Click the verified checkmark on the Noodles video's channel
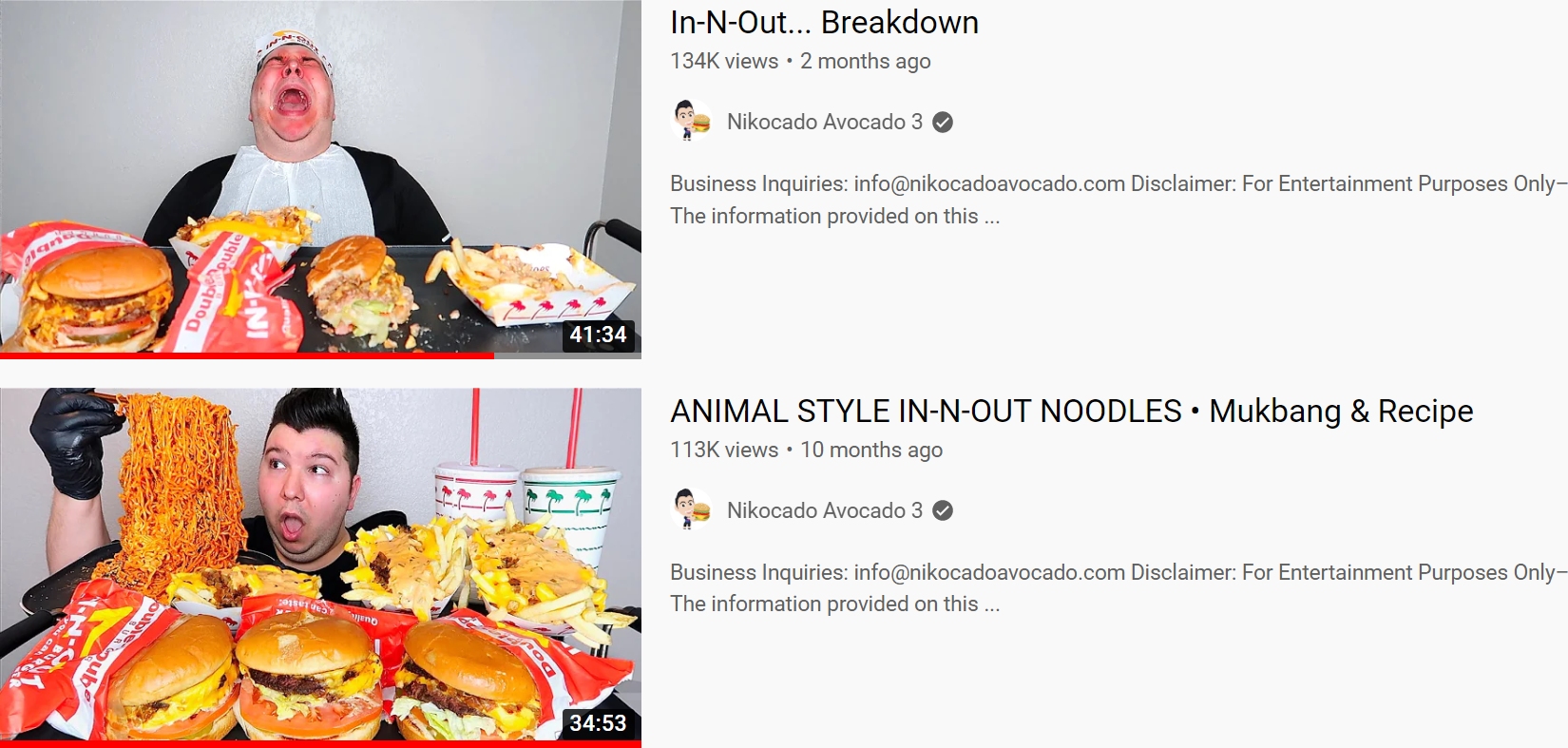This screenshot has width=1568, height=748. [943, 510]
